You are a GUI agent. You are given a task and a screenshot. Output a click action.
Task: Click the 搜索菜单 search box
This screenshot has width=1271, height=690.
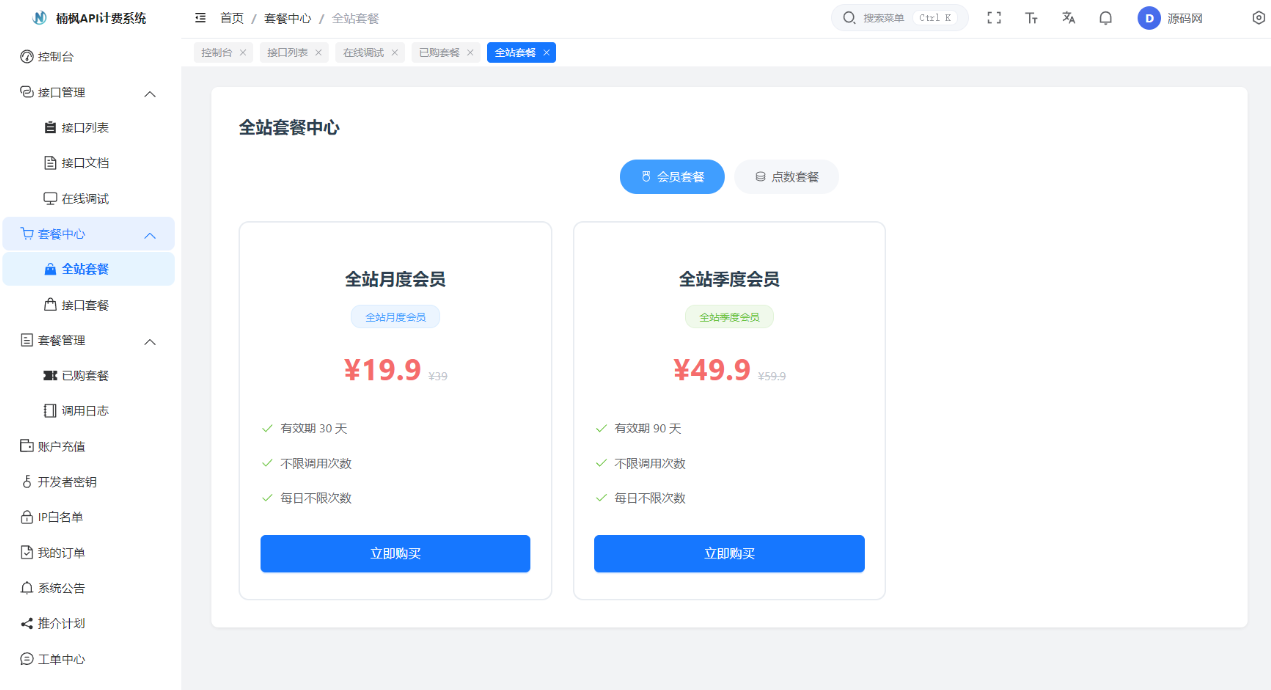(899, 18)
